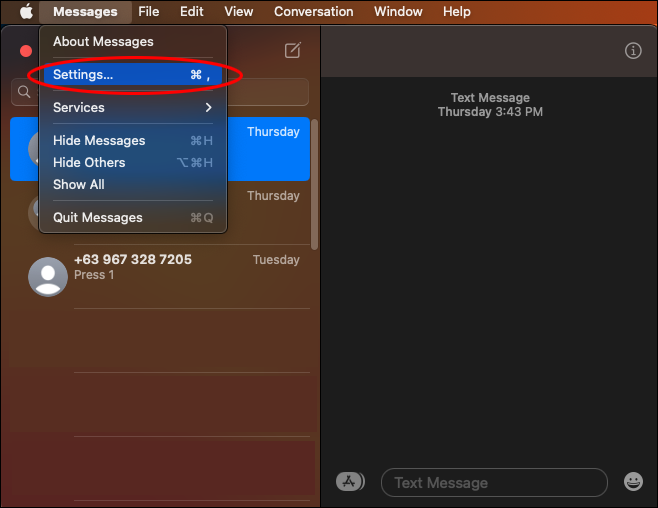Click the search magnifier icon
Screen dimensions: 658x508
24,91
